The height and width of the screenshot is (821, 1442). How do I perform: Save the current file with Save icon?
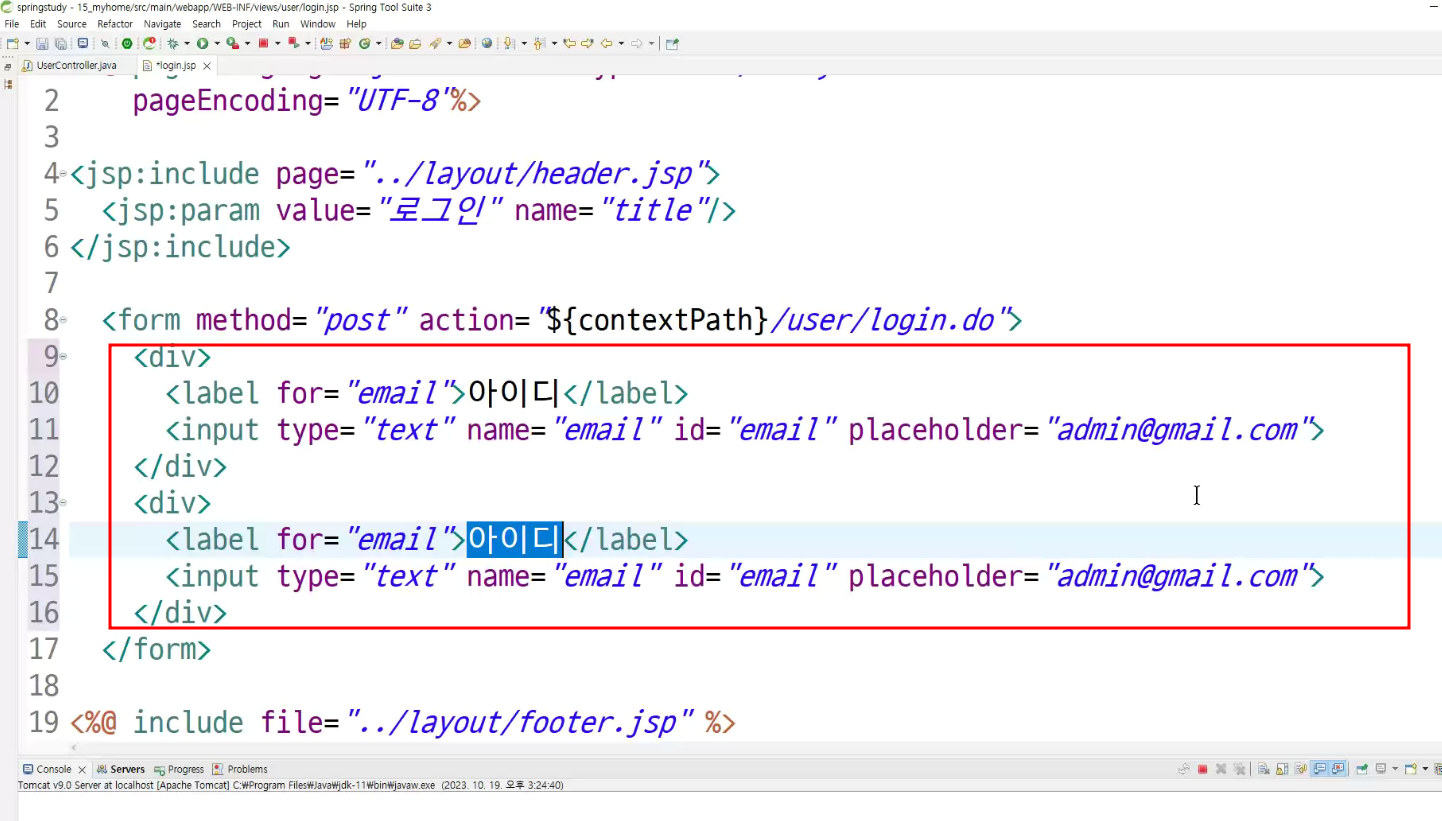pos(42,44)
